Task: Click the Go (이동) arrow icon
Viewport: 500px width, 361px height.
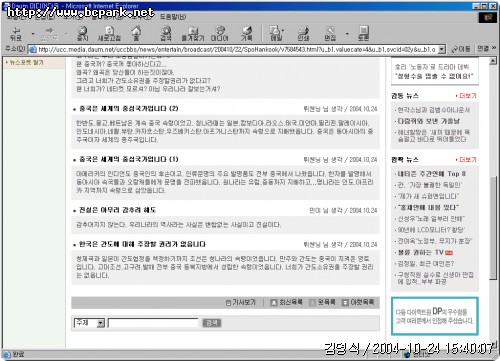Action: pos(455,49)
